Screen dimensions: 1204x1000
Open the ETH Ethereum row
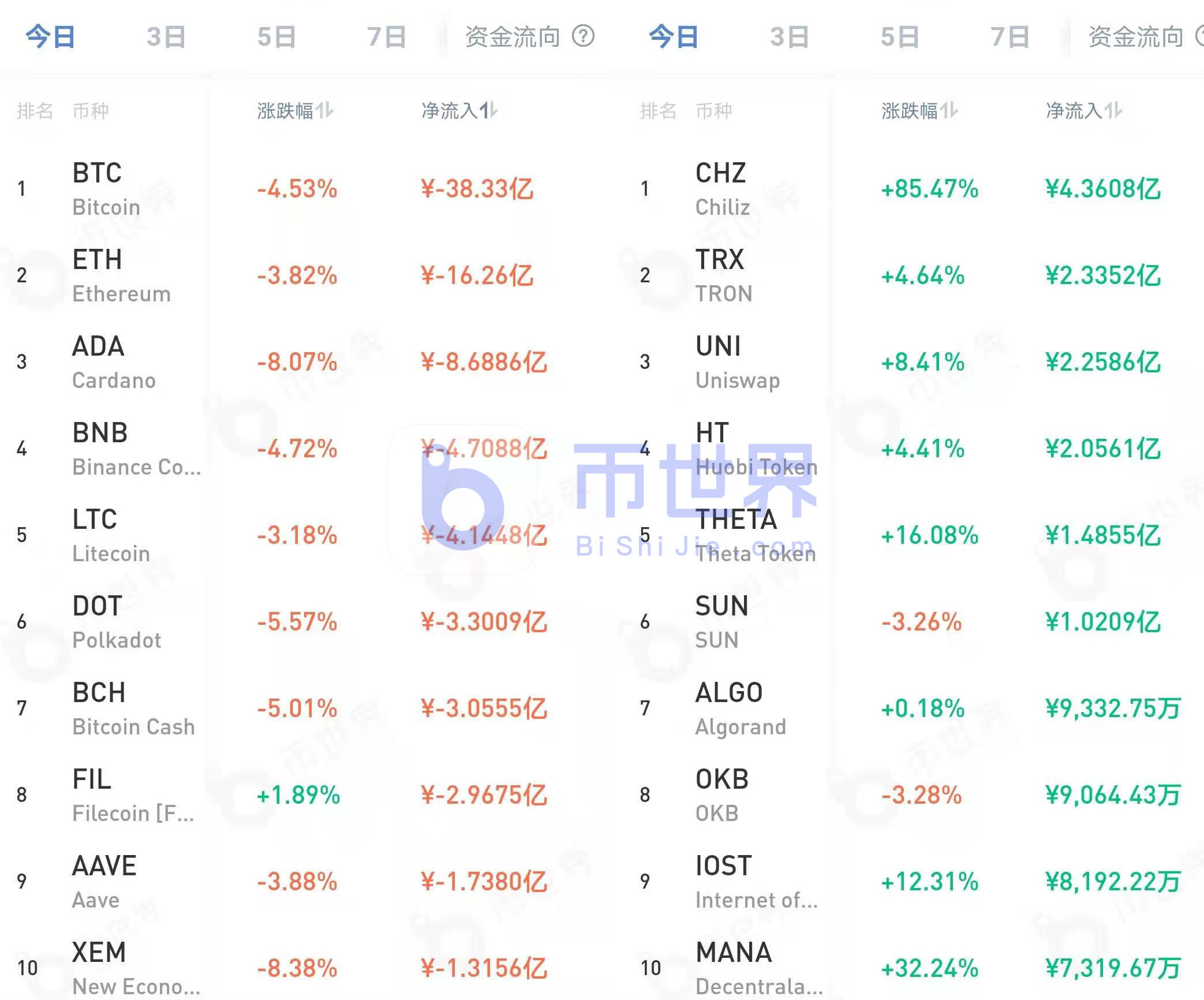121,275
